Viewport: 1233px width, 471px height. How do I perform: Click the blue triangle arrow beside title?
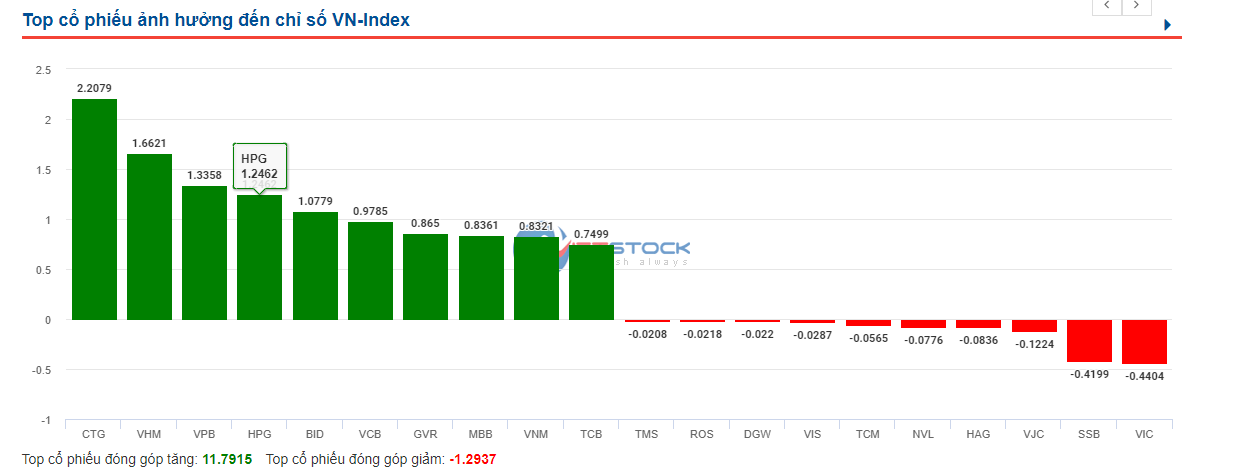point(1167,25)
